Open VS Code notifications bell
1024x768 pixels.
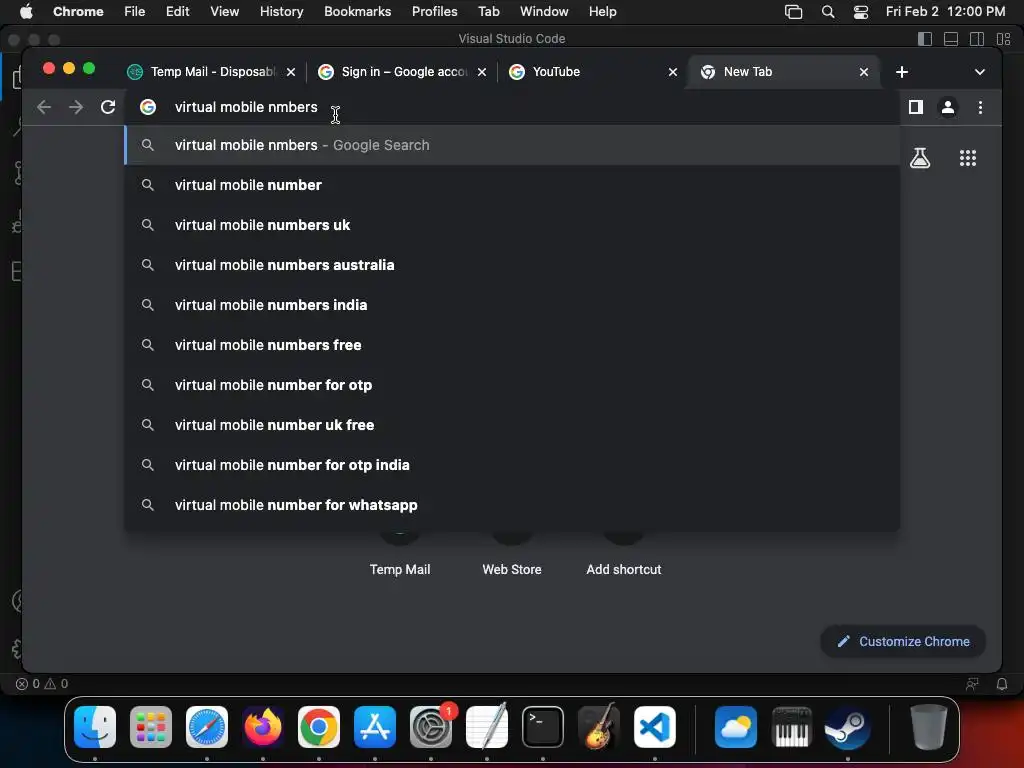(1001, 684)
